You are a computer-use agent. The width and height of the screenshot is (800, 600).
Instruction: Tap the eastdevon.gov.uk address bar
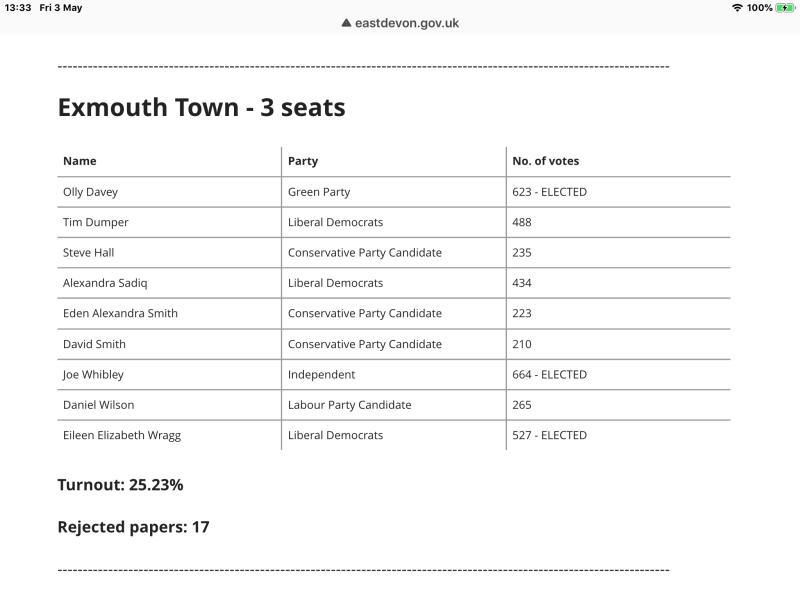(x=400, y=23)
